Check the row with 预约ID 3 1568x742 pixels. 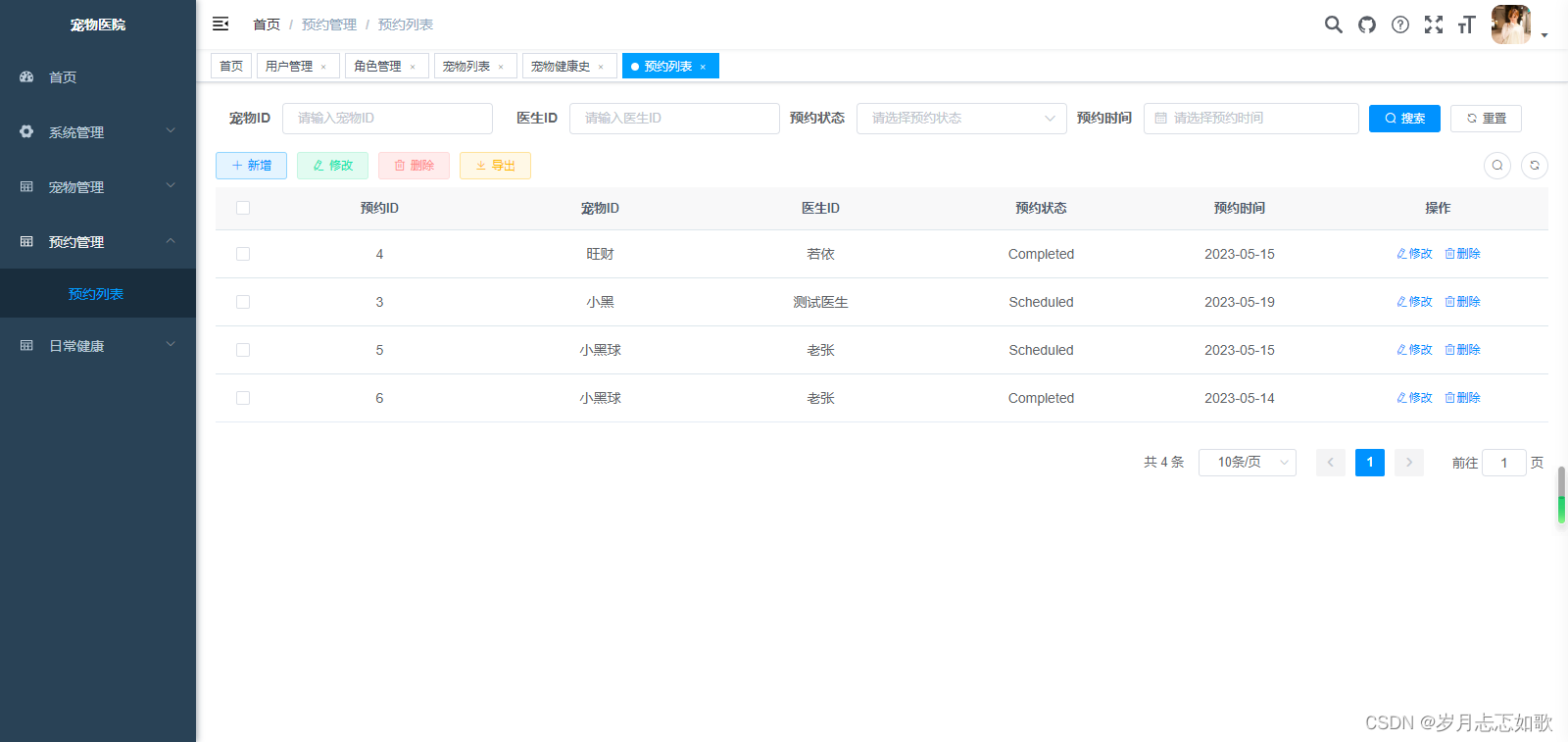pos(243,302)
